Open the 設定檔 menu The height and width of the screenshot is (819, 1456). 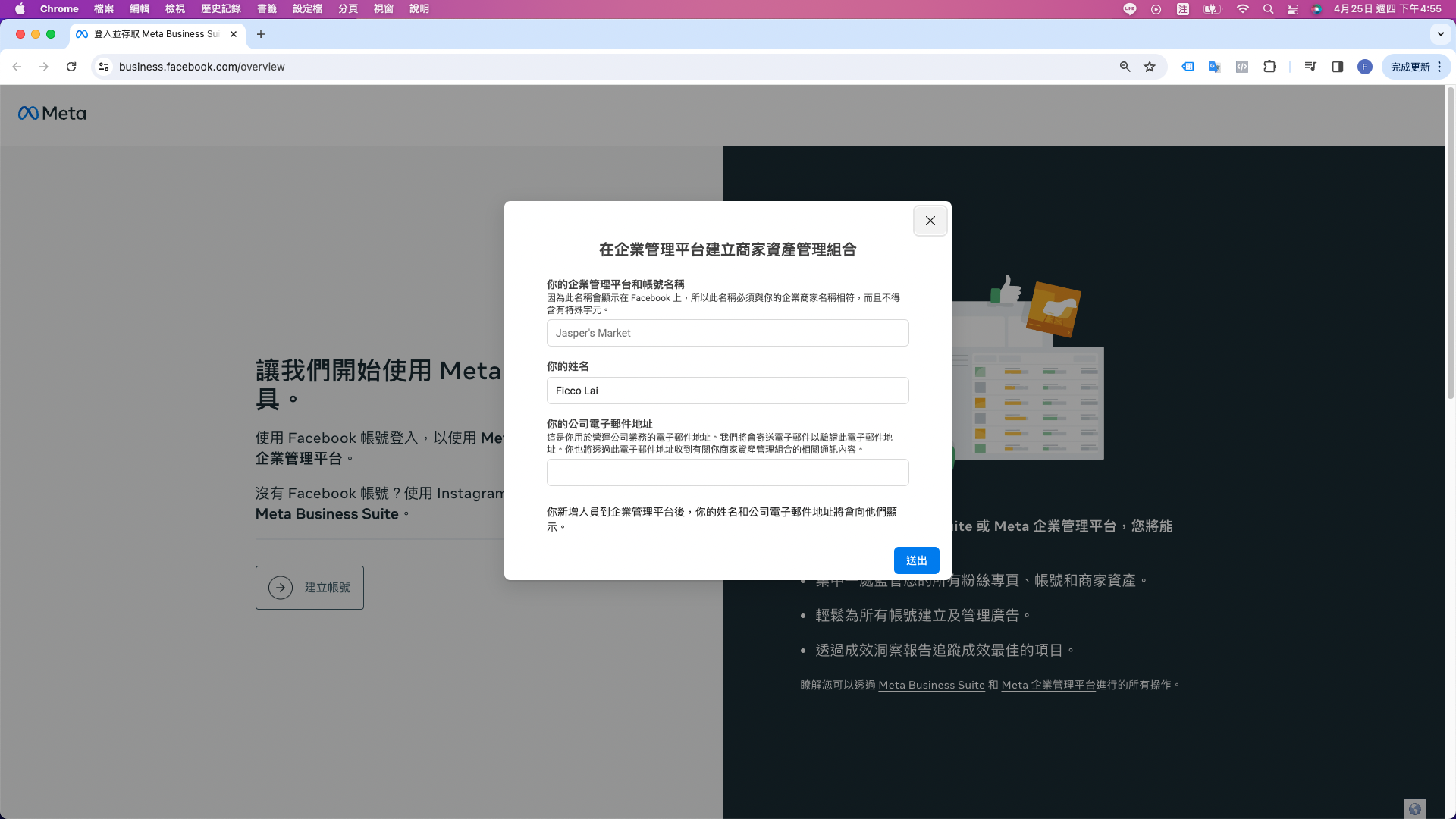click(x=307, y=9)
